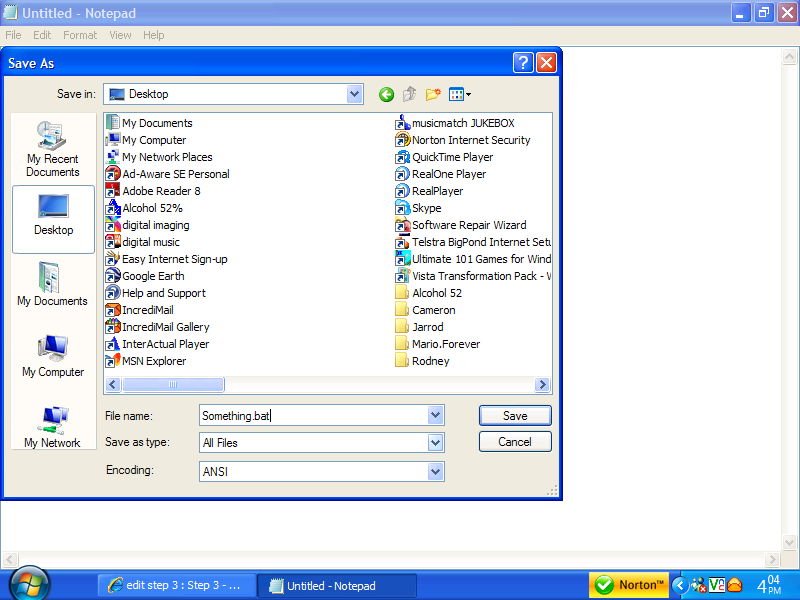The image size is (800, 600).
Task: Switch to edit step 3 taskbar item
Action: [177, 586]
